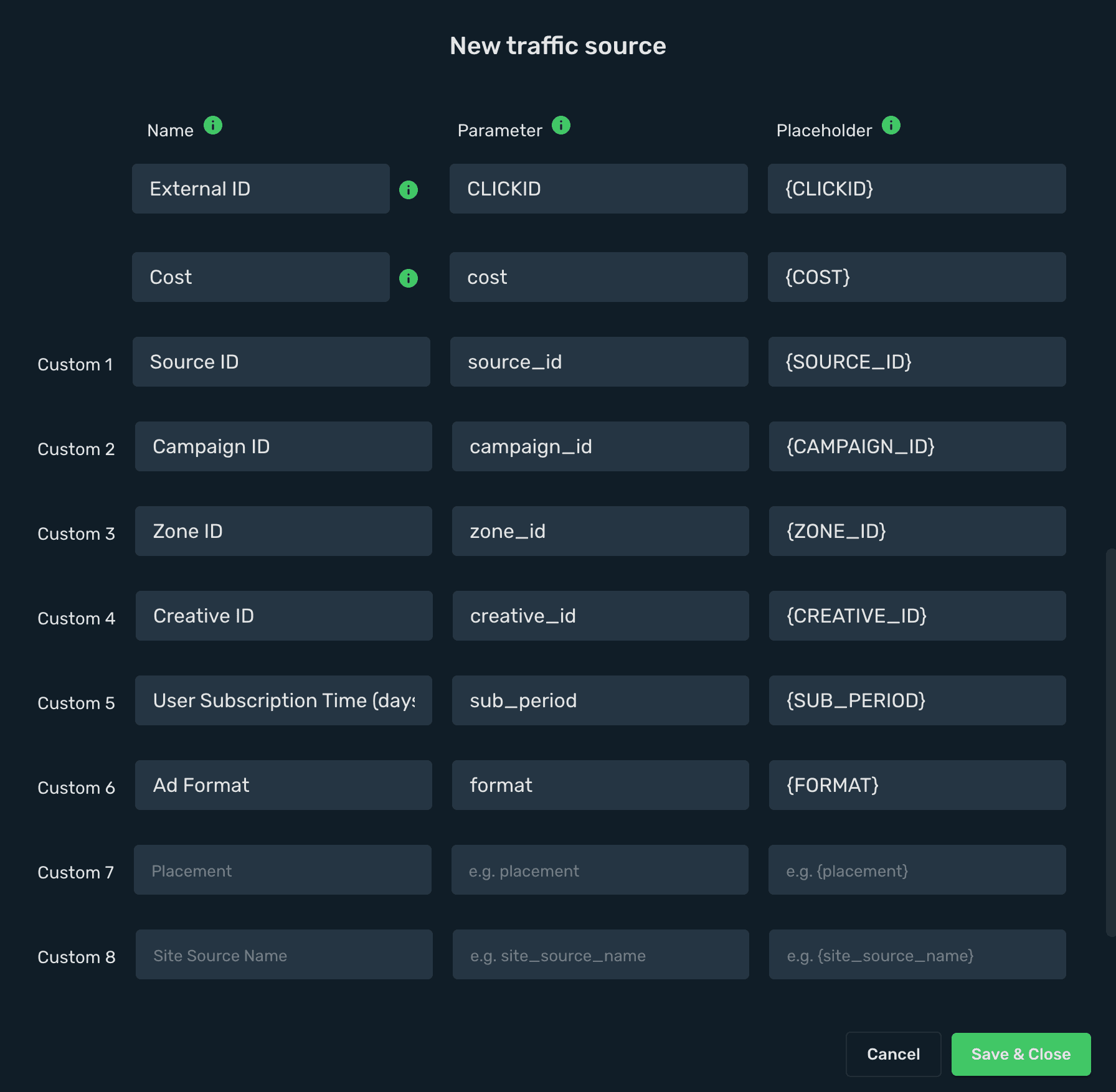Click the Cancel button

click(x=893, y=1054)
